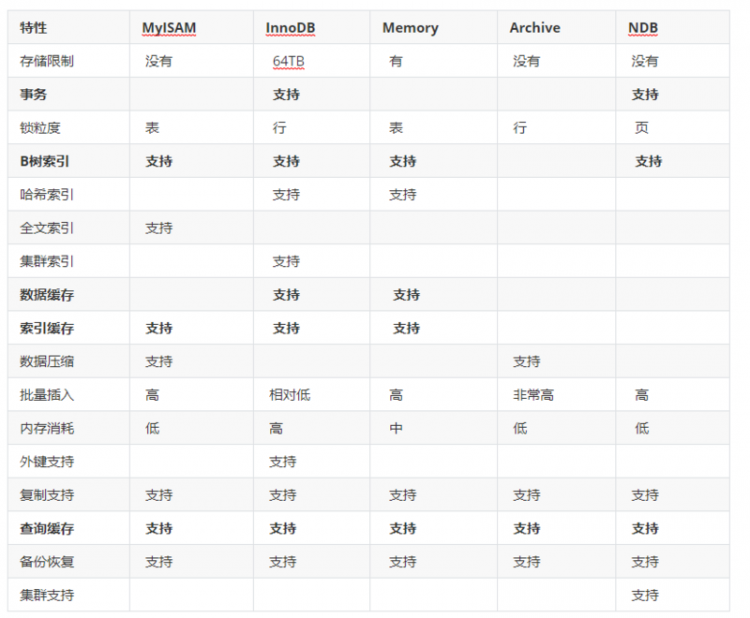Select the 查询缓存 row label
The height and width of the screenshot is (618, 750).
click(46, 529)
